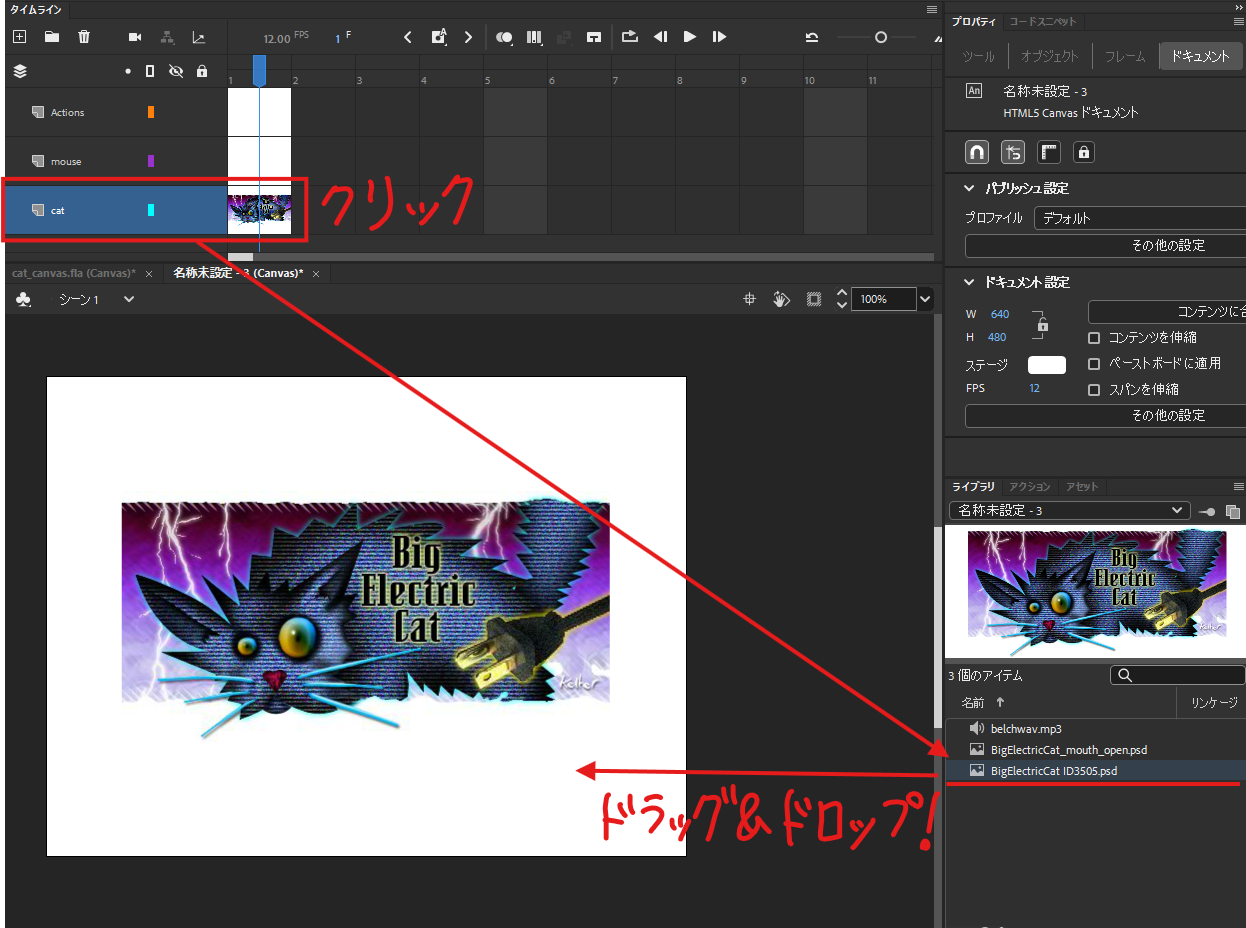
Task: Click the clip content outside stage icon
Action: [x=814, y=299]
